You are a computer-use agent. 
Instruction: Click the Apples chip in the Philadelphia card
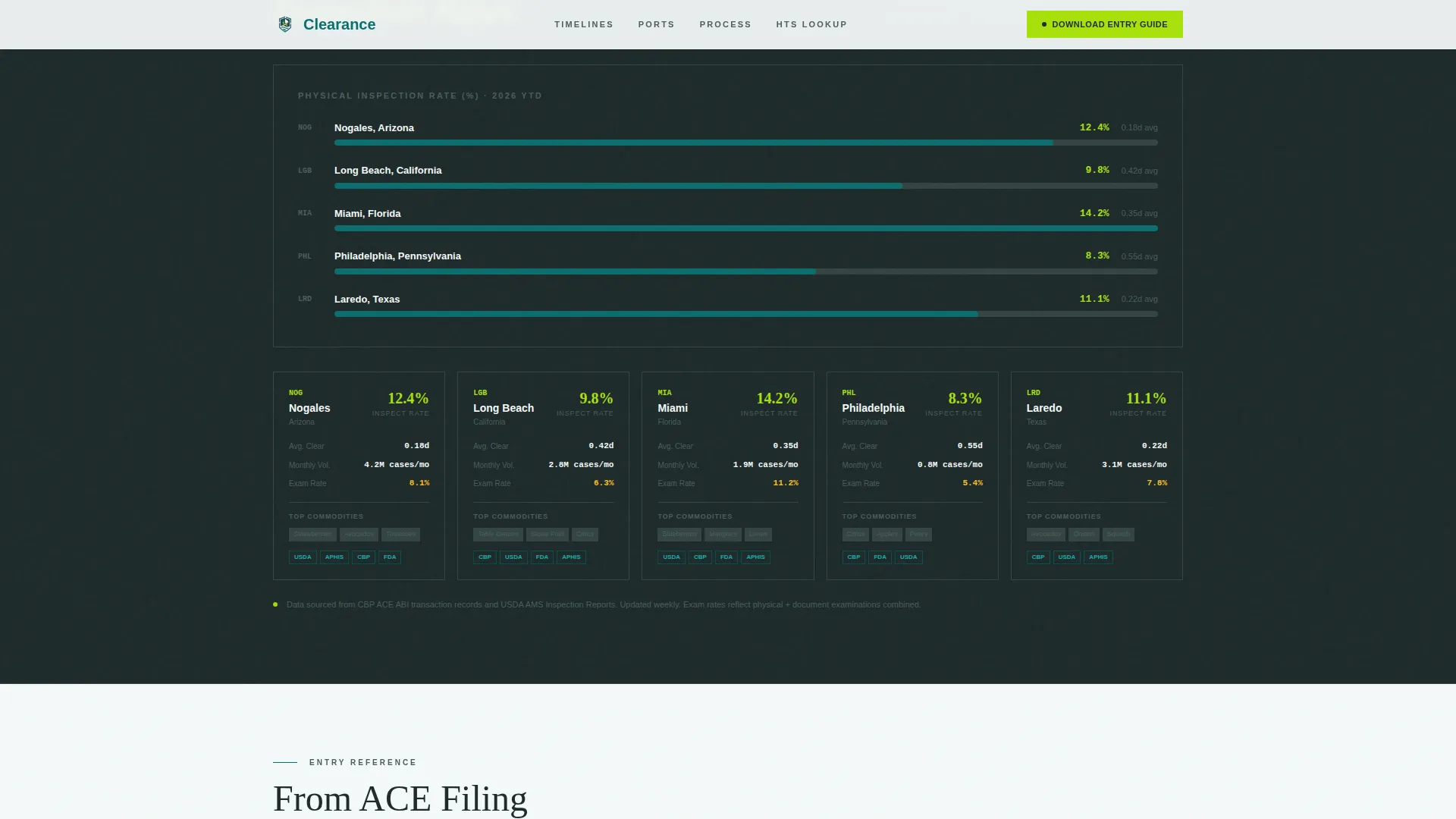click(887, 535)
